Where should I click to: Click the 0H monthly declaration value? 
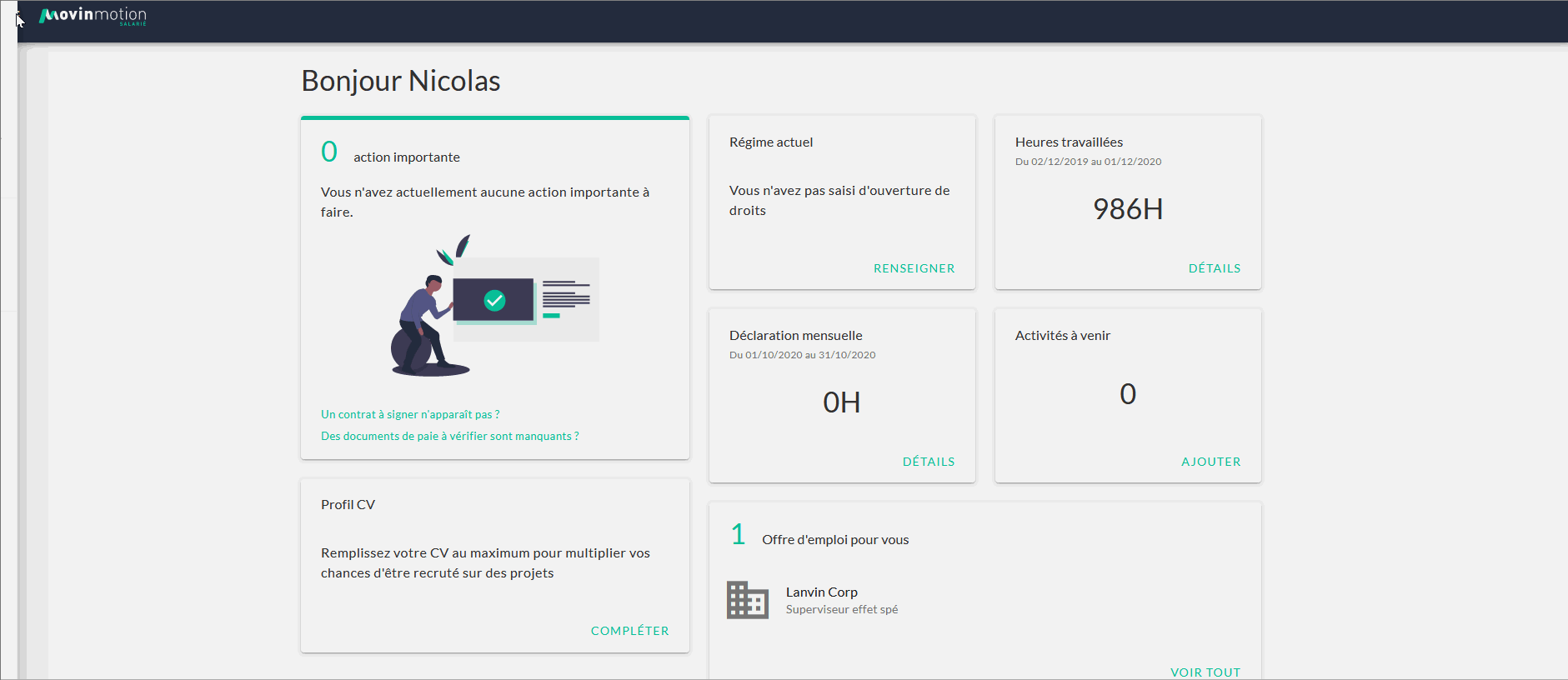pos(841,402)
